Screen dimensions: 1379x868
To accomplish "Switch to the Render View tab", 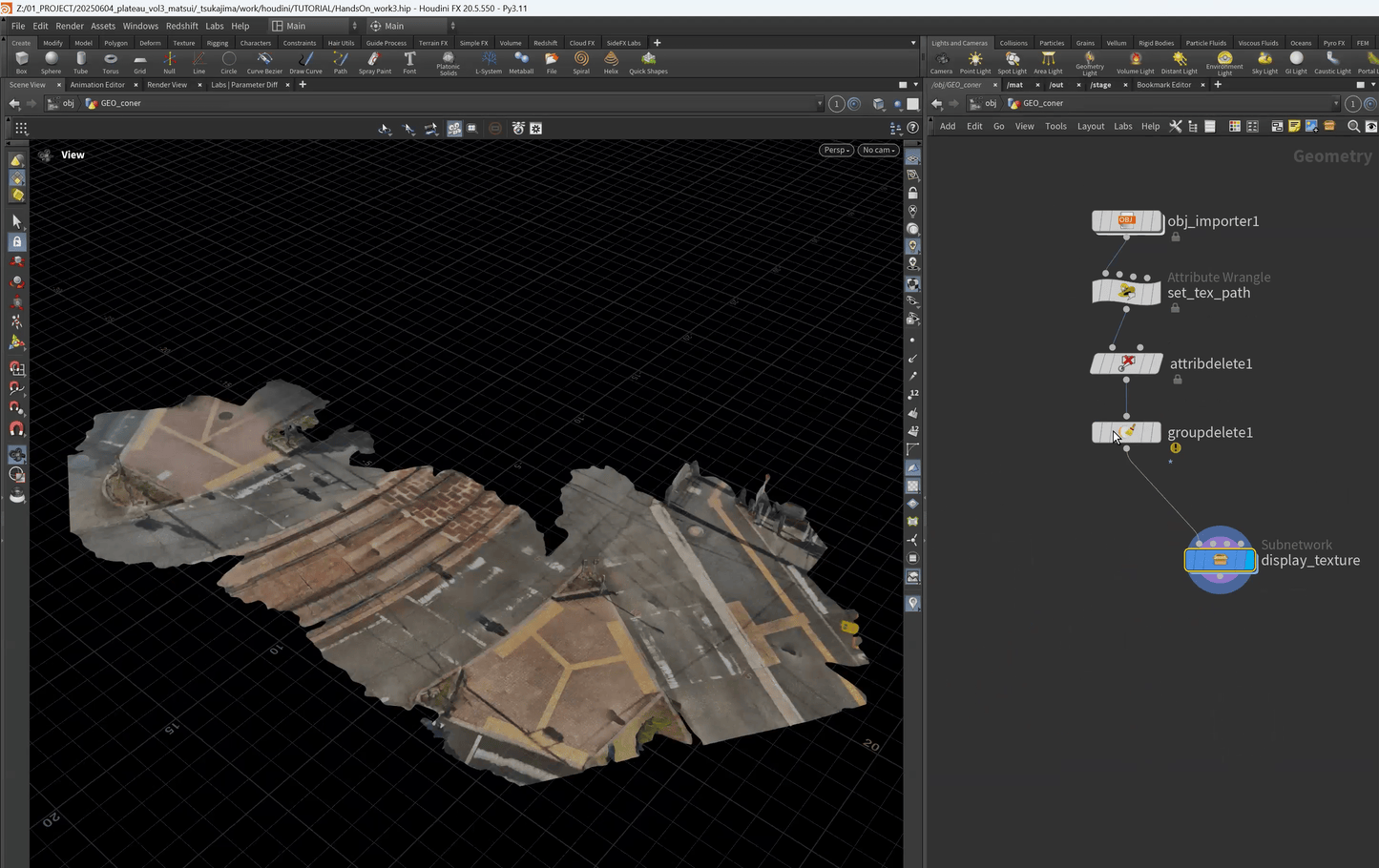I will click(x=167, y=85).
